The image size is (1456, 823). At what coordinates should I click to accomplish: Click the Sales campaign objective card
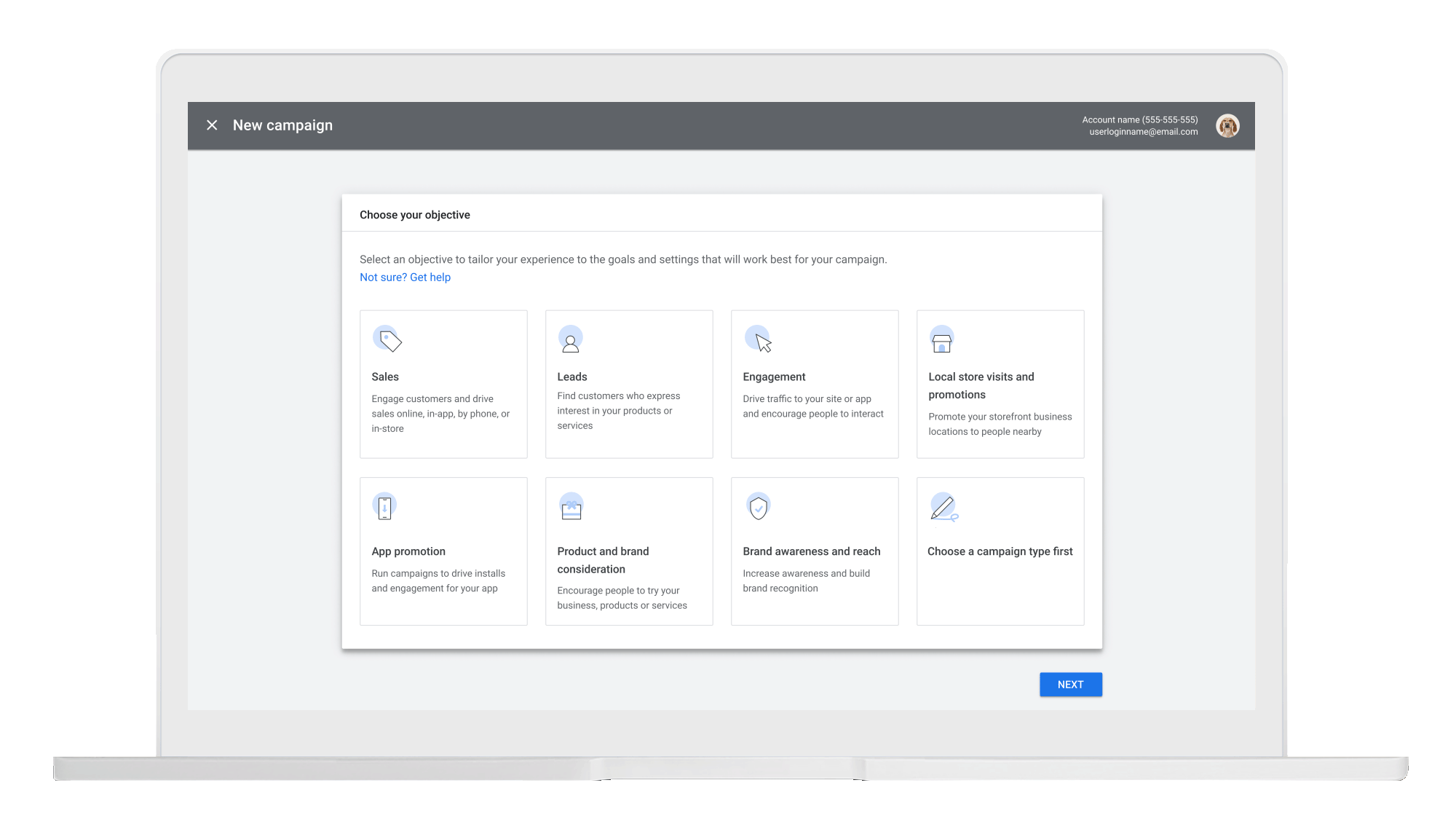(x=443, y=384)
